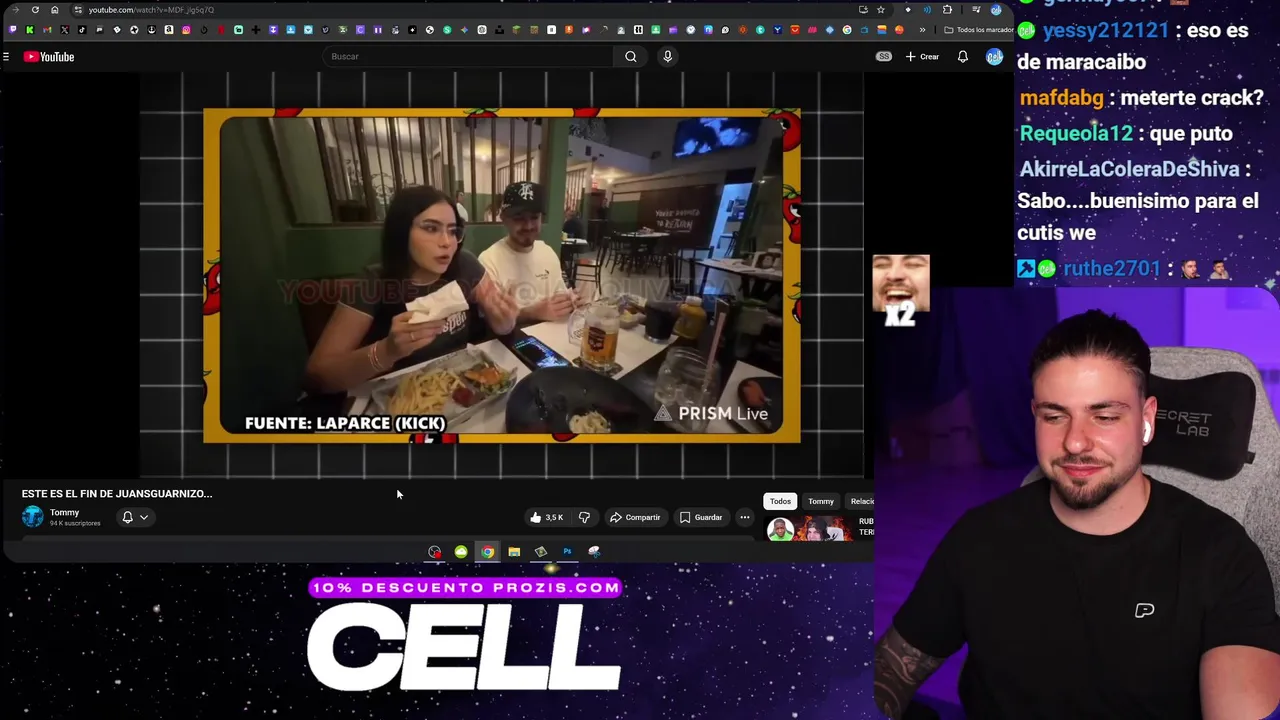Bookmark this page with the star icon
Image resolution: width=1280 pixels, height=720 pixels.
[881, 10]
